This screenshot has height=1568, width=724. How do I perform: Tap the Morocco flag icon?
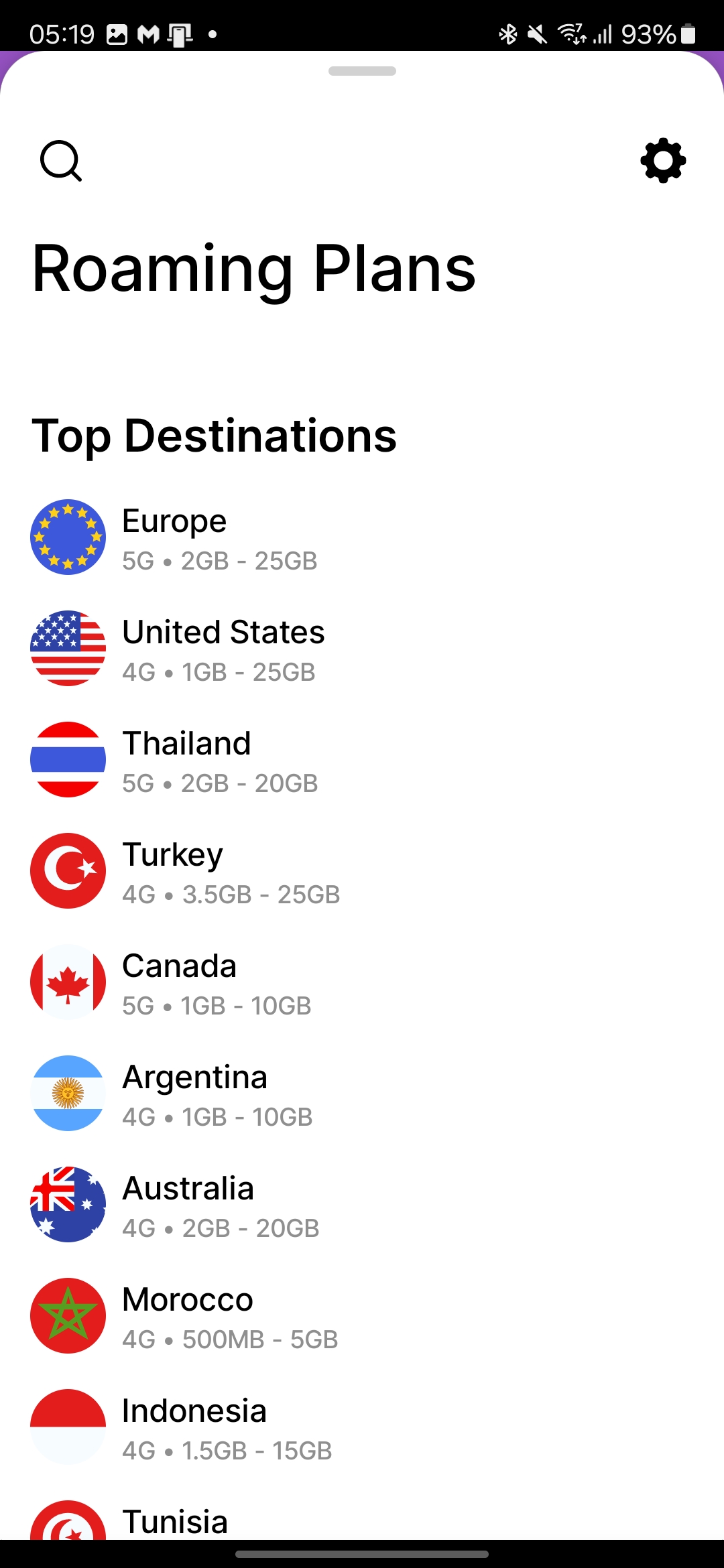coord(68,1315)
